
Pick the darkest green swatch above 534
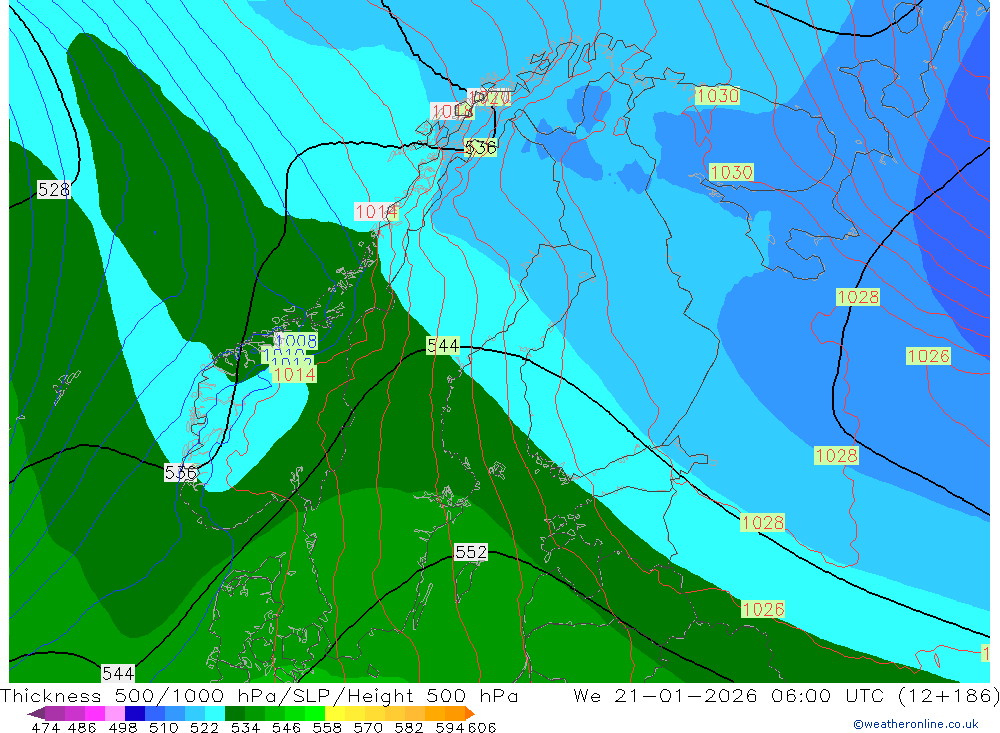coord(235,713)
